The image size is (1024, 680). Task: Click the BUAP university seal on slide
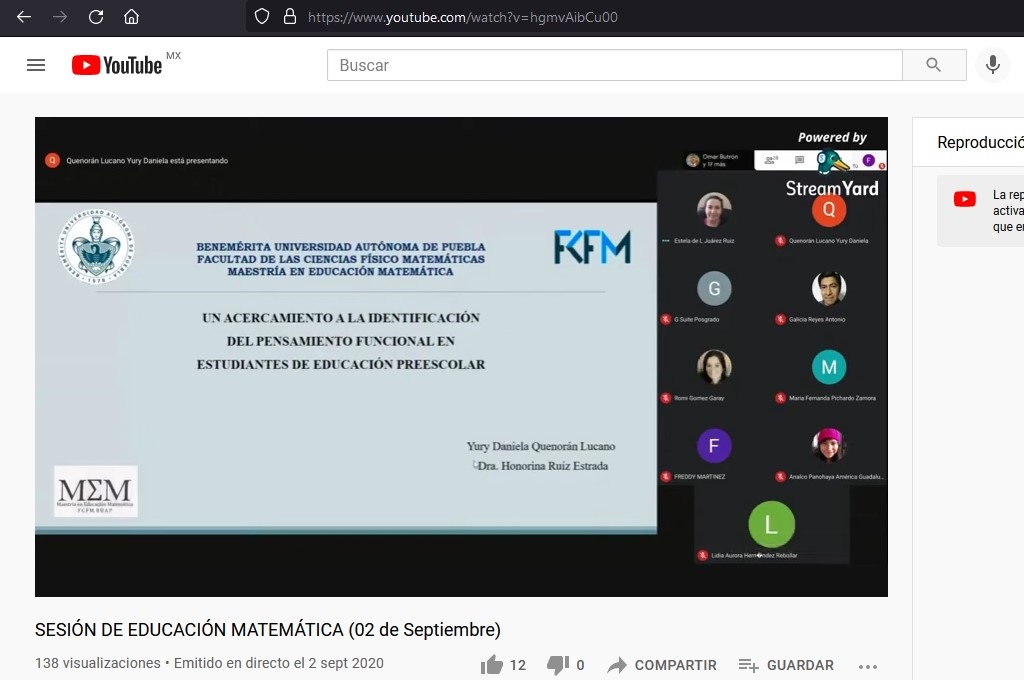click(96, 247)
